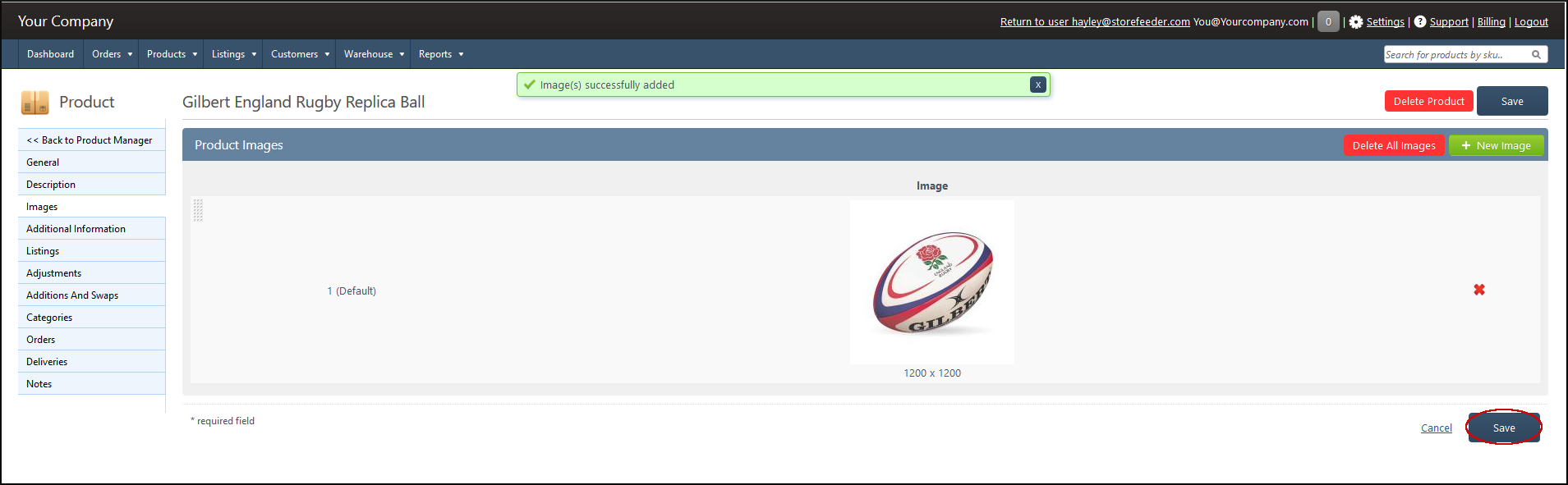Open the Adjustments section
This screenshot has height=485, width=1568.
coord(92,273)
